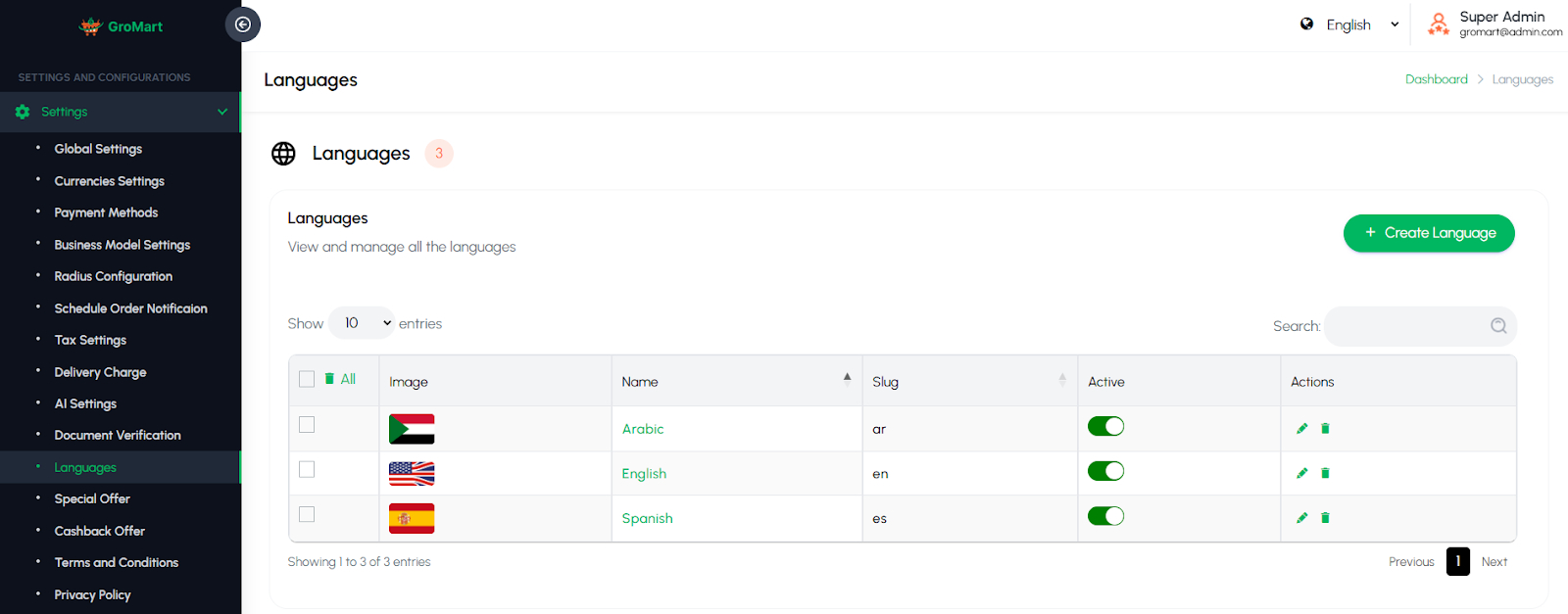The width and height of the screenshot is (1568, 614).
Task: Open Currencies Settings in the sidebar
Action: pos(110,181)
